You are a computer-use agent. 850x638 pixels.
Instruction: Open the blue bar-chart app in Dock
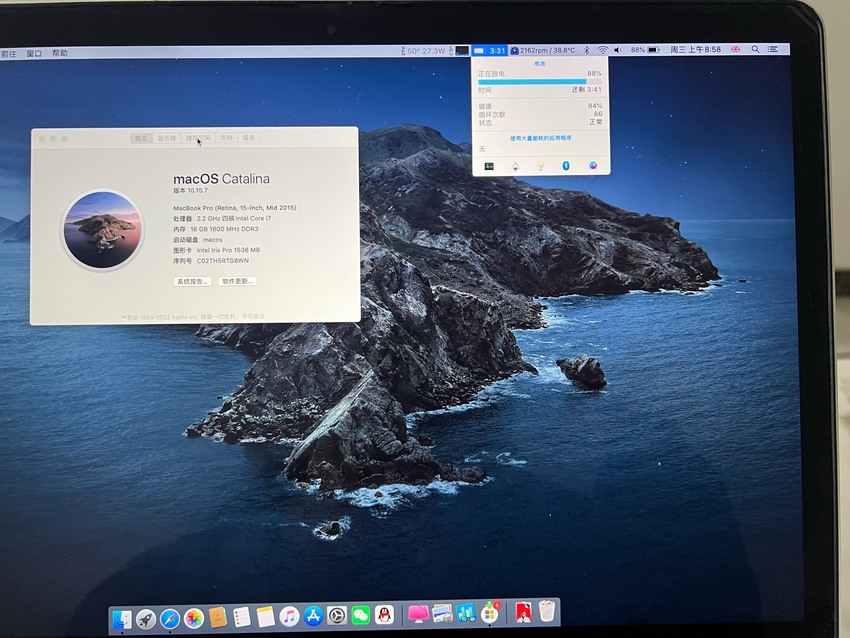pyautogui.click(x=466, y=613)
